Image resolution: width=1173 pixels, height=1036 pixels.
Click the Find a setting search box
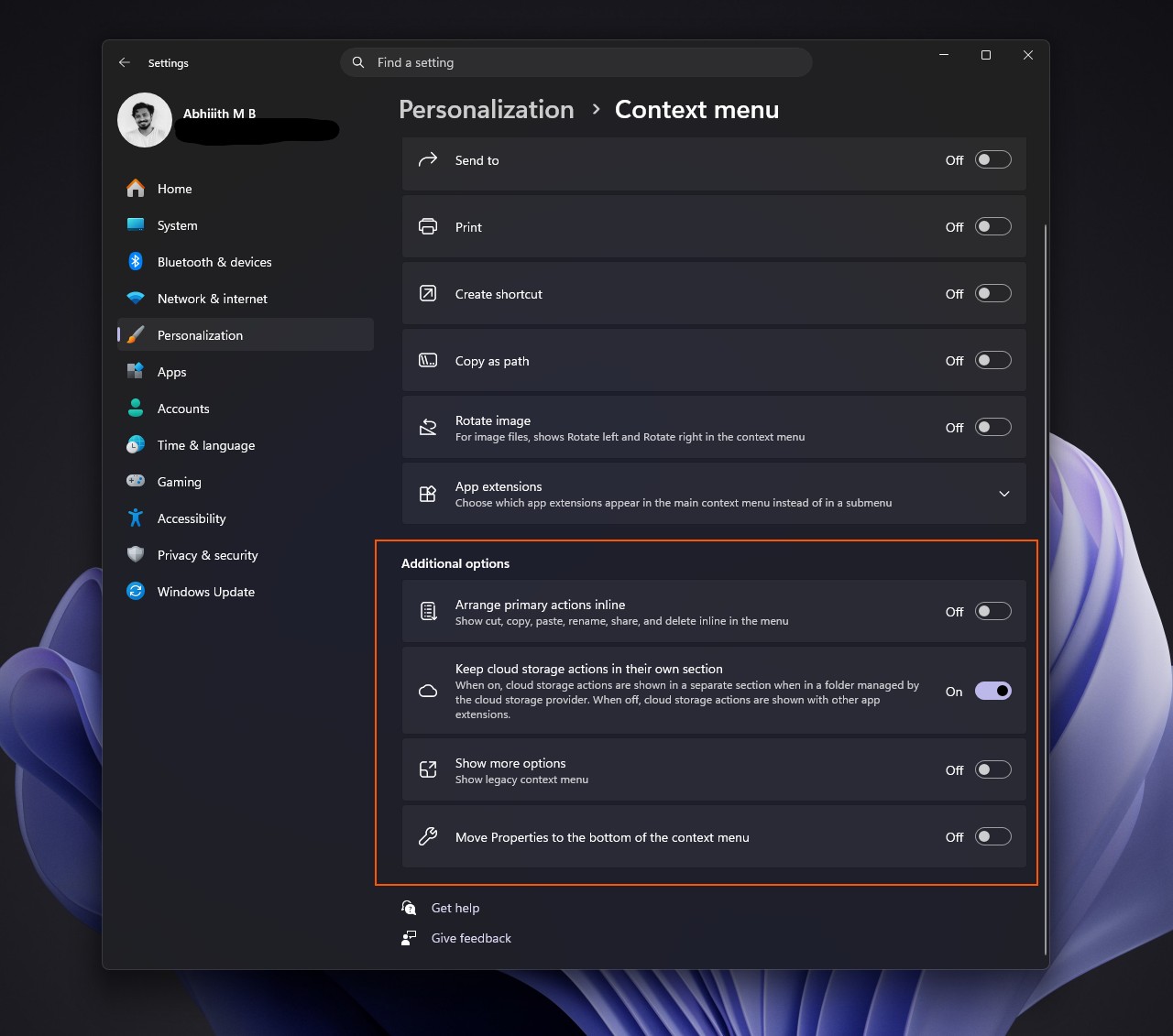click(576, 62)
